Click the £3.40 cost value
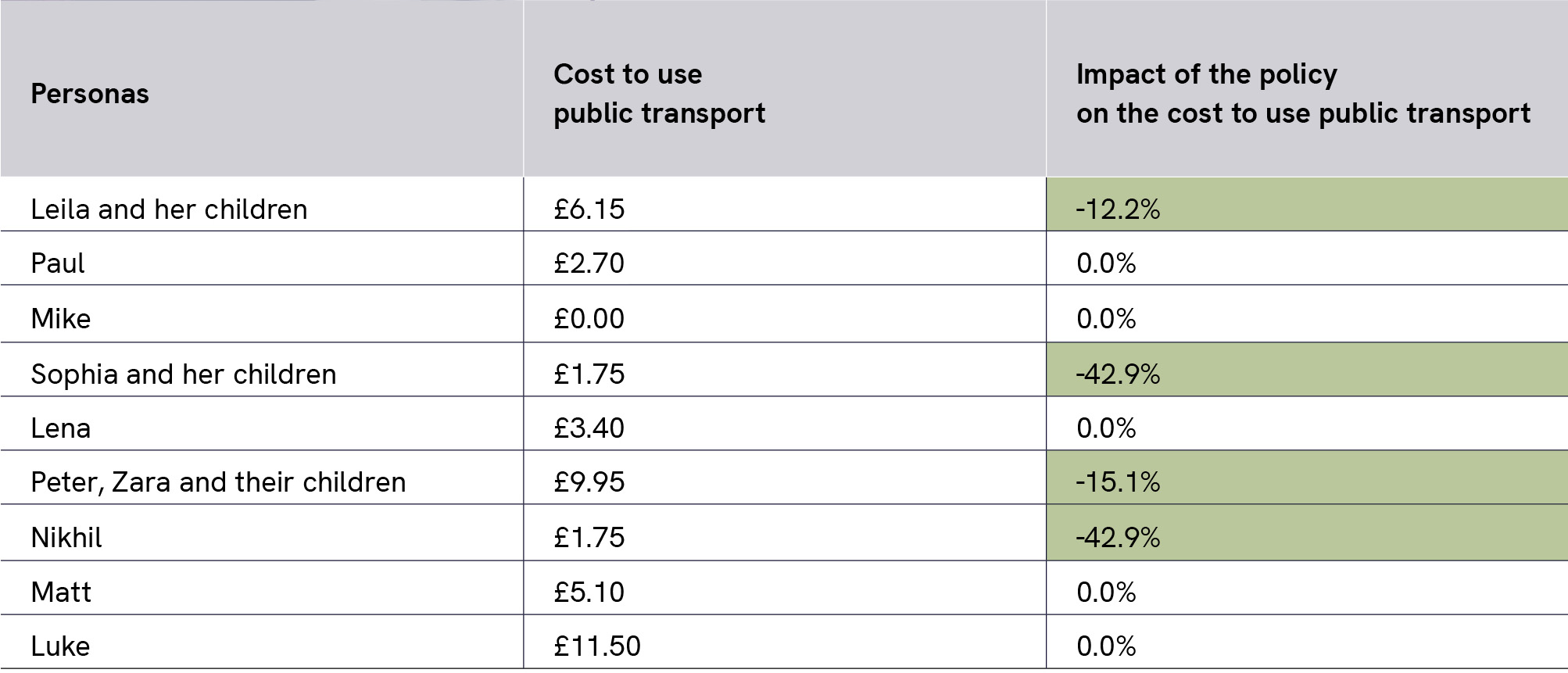Screen dimensions: 1568x673 (589, 428)
